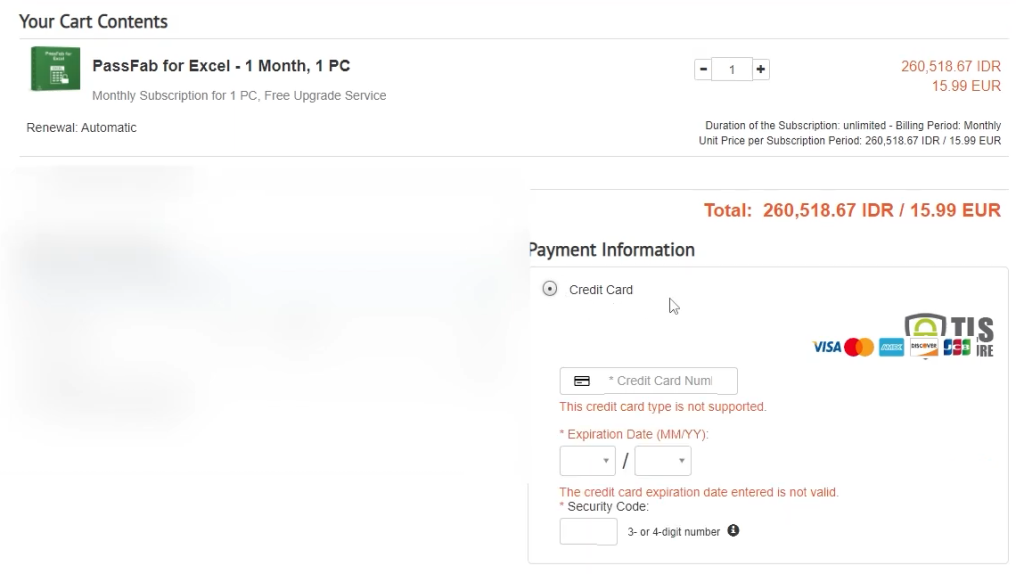Click the security padlock seal badge

click(924, 328)
